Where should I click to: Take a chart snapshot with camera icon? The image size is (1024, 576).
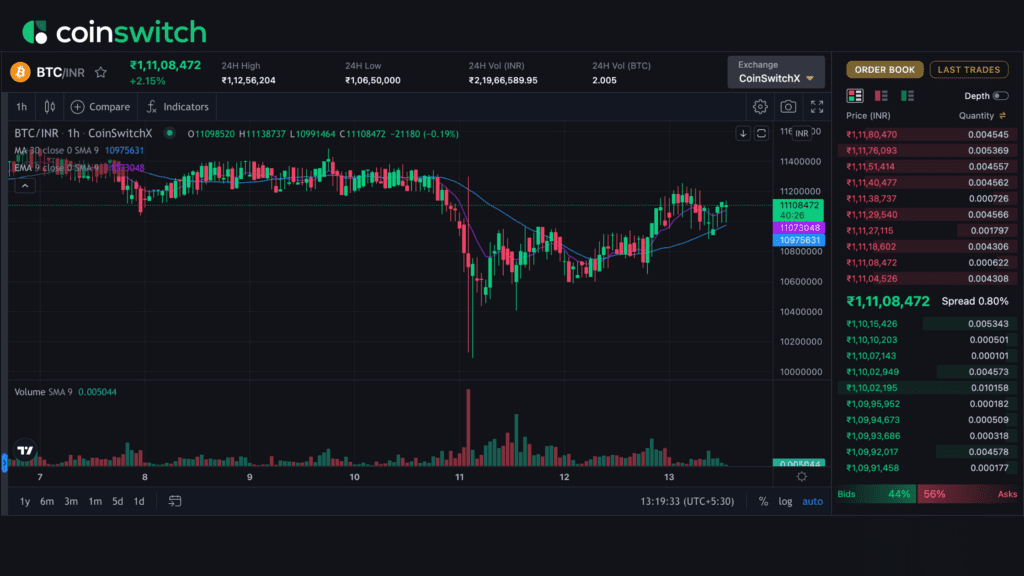(x=789, y=107)
